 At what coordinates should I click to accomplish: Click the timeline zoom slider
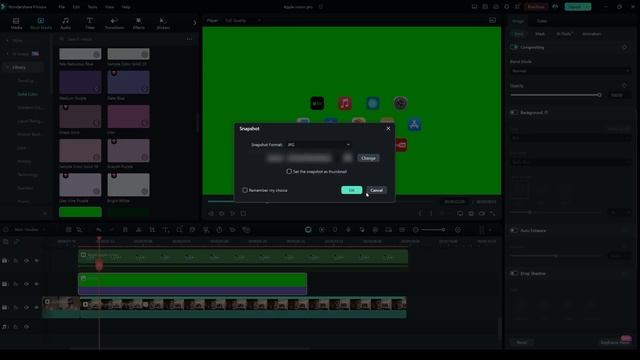pos(433,230)
